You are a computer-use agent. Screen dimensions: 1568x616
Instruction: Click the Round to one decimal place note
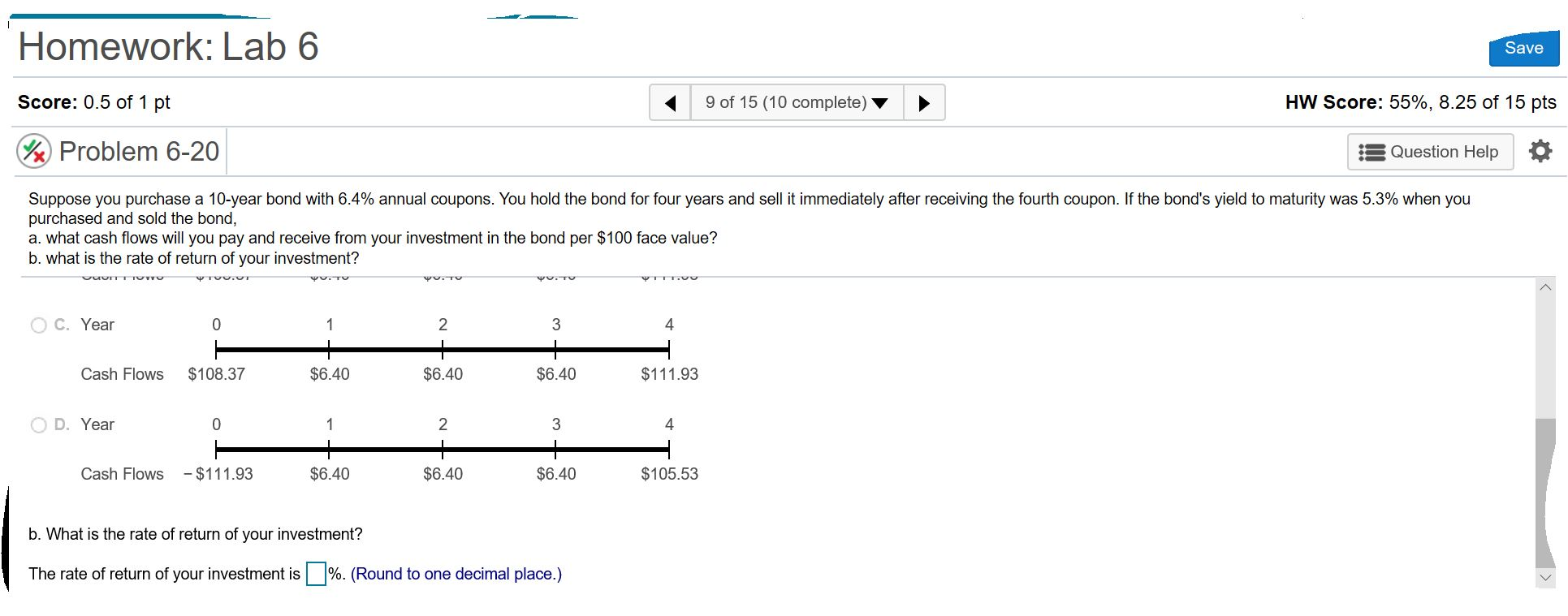coord(456,574)
